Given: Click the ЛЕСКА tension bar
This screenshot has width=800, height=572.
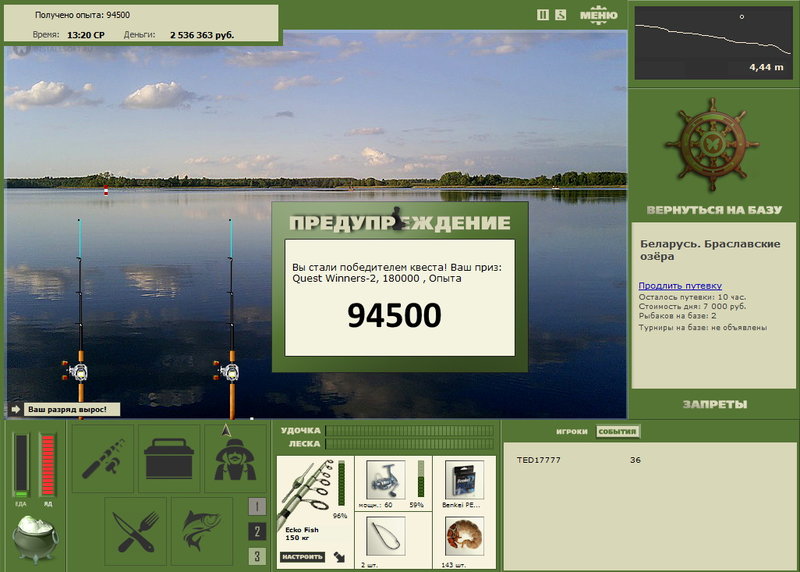Looking at the screenshot, I should pos(410,444).
